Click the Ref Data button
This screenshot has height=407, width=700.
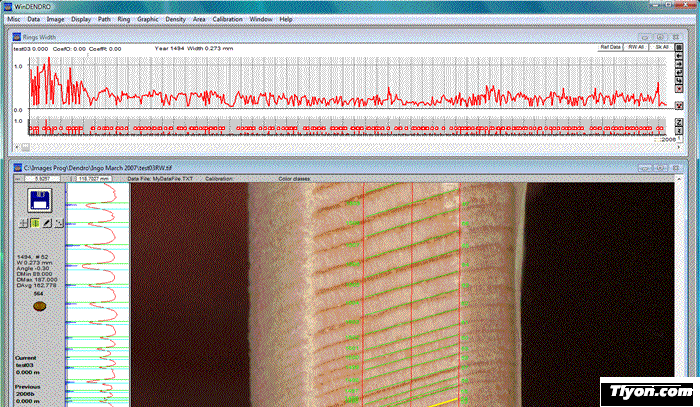click(610, 47)
